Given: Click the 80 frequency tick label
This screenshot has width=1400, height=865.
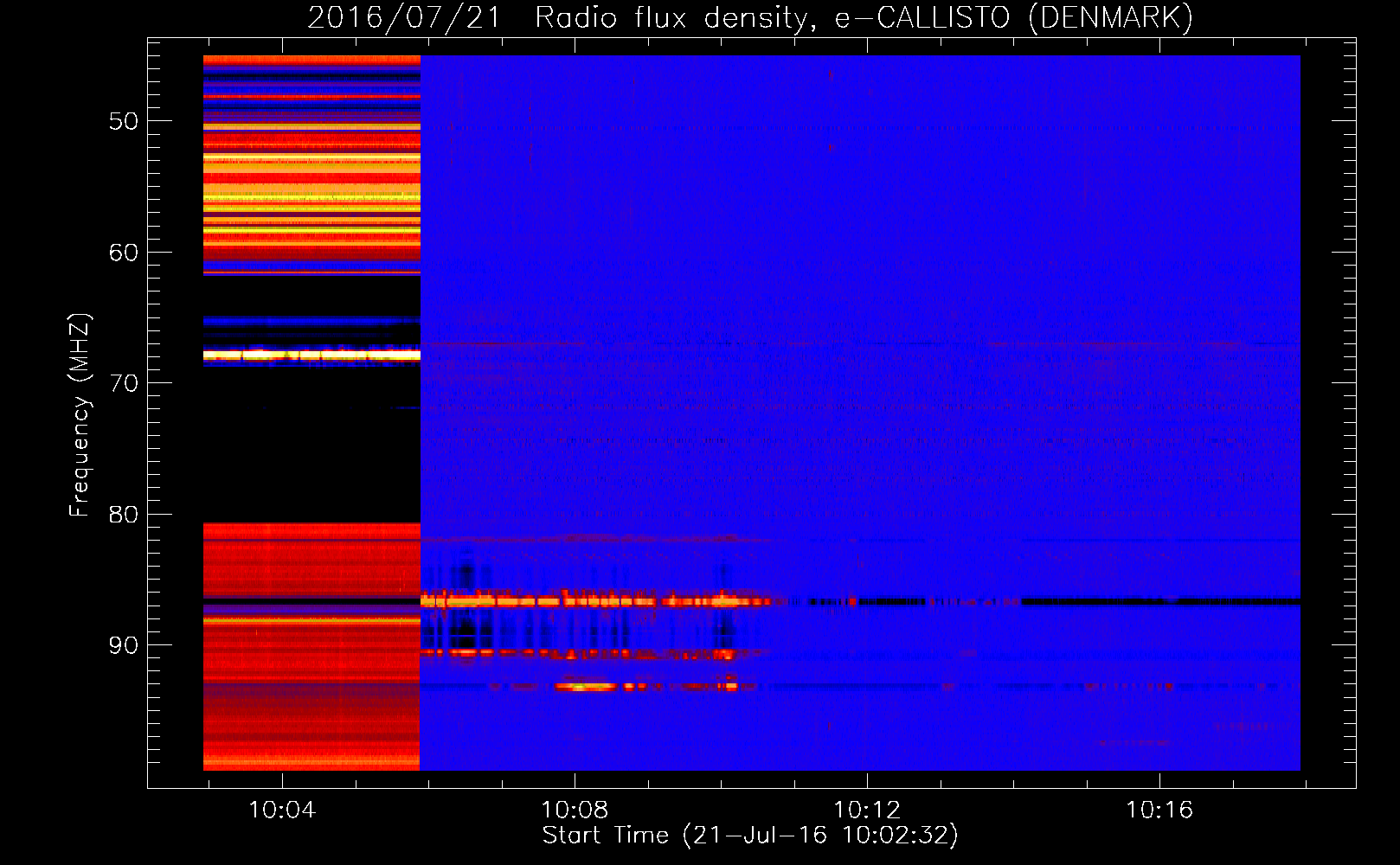Looking at the screenshot, I should tap(124, 515).
